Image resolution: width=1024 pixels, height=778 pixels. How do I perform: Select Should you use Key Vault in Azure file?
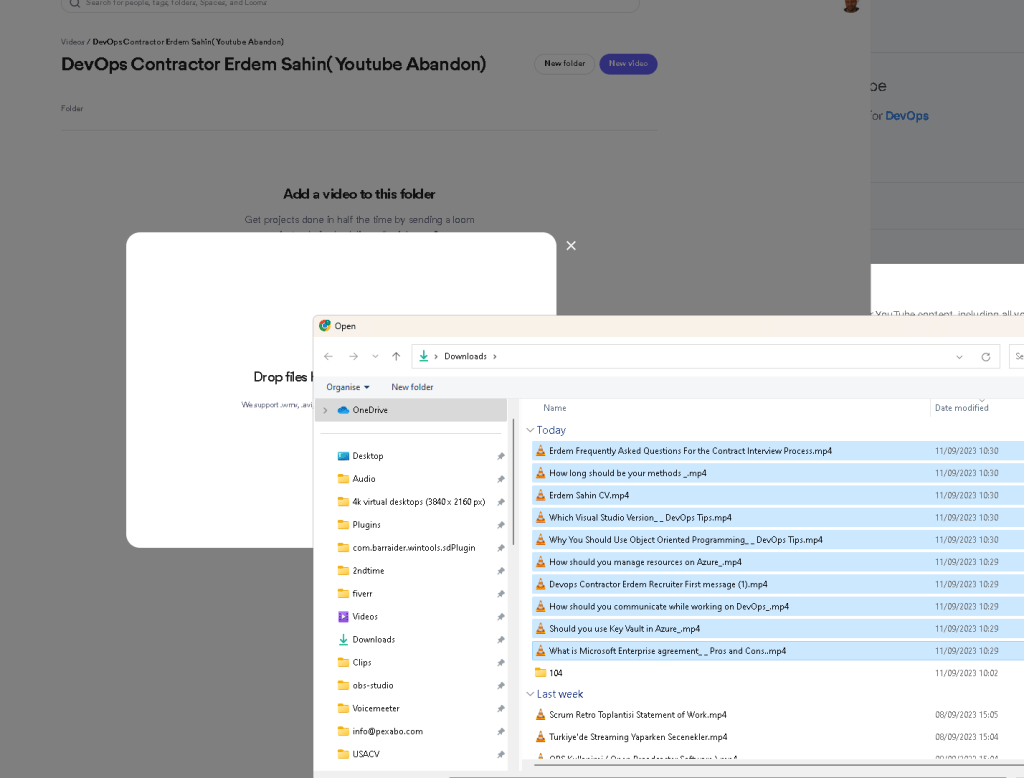pyautogui.click(x=778, y=628)
